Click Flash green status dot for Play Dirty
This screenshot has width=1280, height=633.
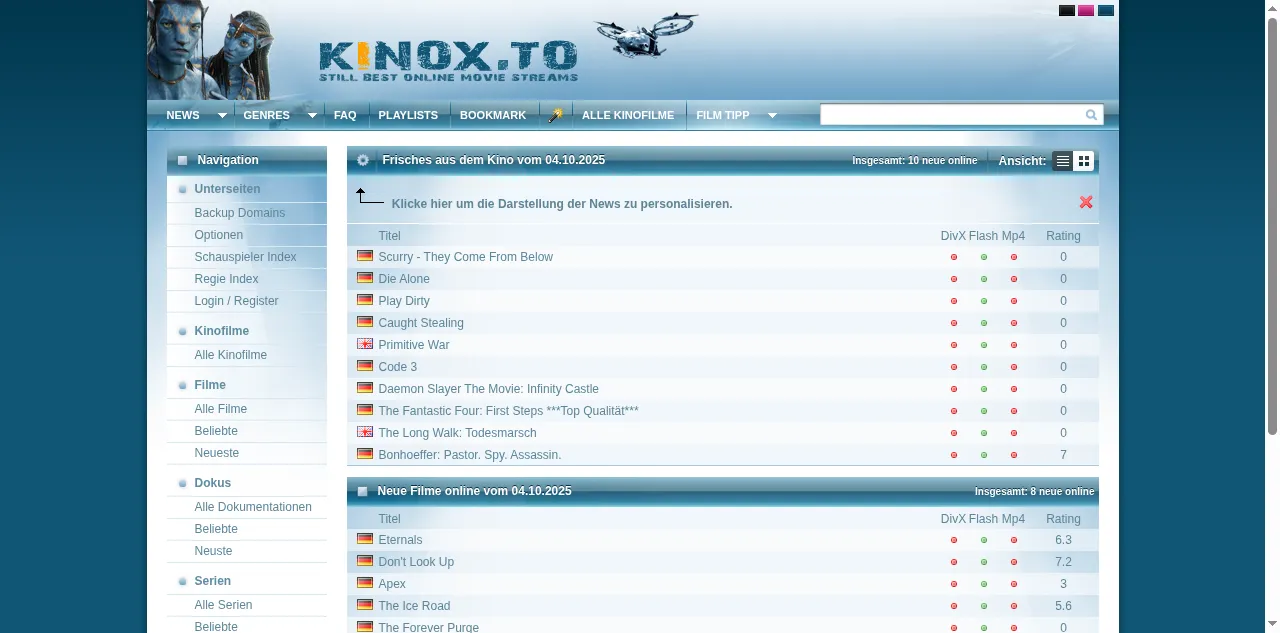tap(984, 301)
